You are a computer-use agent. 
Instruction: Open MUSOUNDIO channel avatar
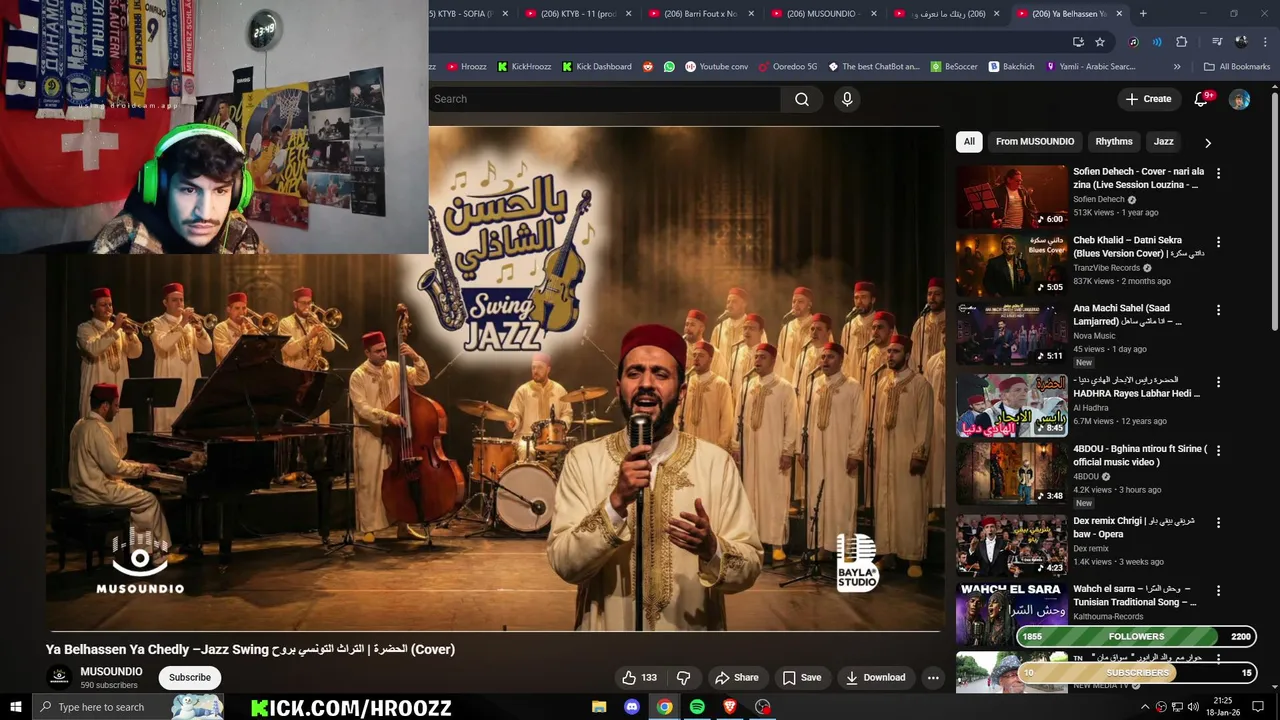pyautogui.click(x=60, y=677)
